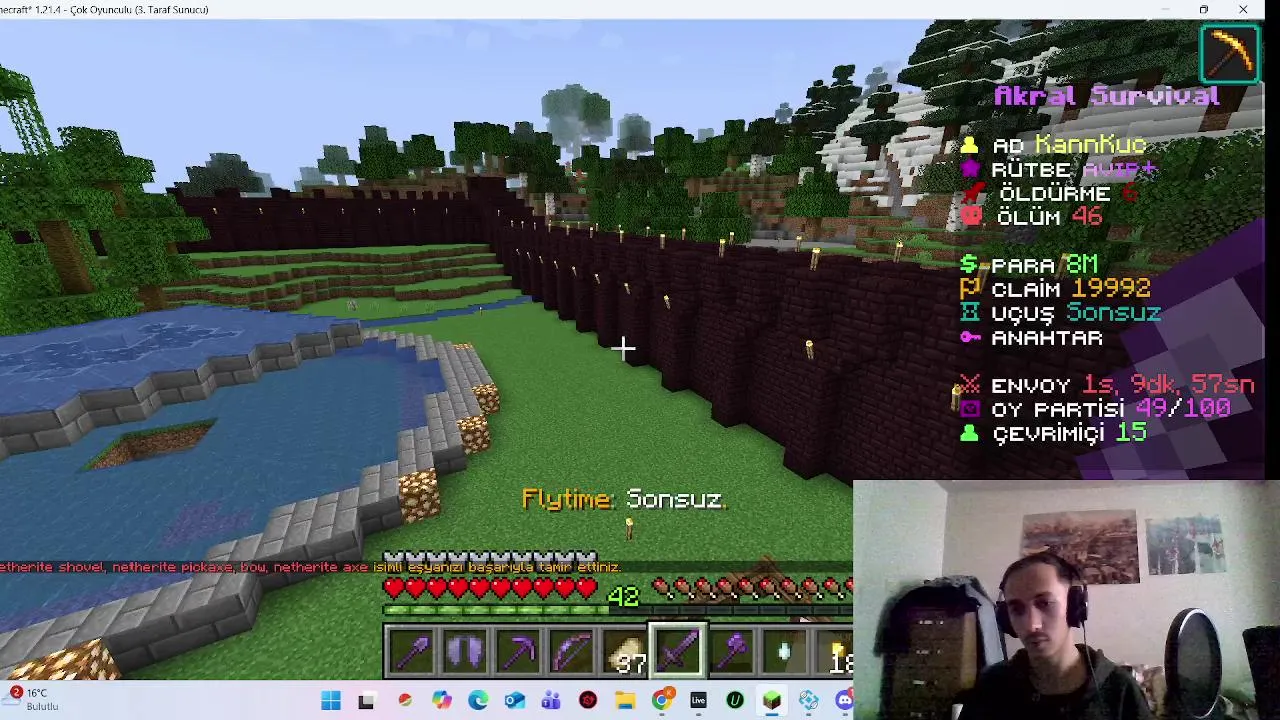1280x720 pixels.
Task: Open Microsoft Teams from taskbar
Action: click(551, 701)
